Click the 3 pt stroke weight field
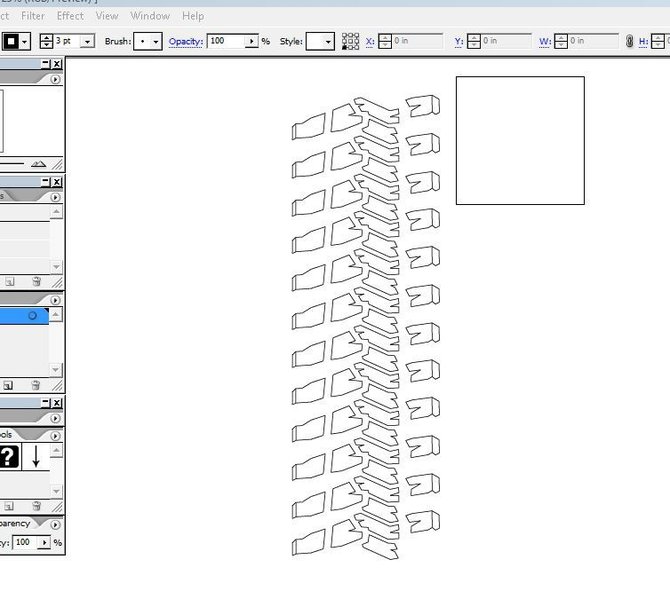This screenshot has height=599, width=670. [x=68, y=41]
